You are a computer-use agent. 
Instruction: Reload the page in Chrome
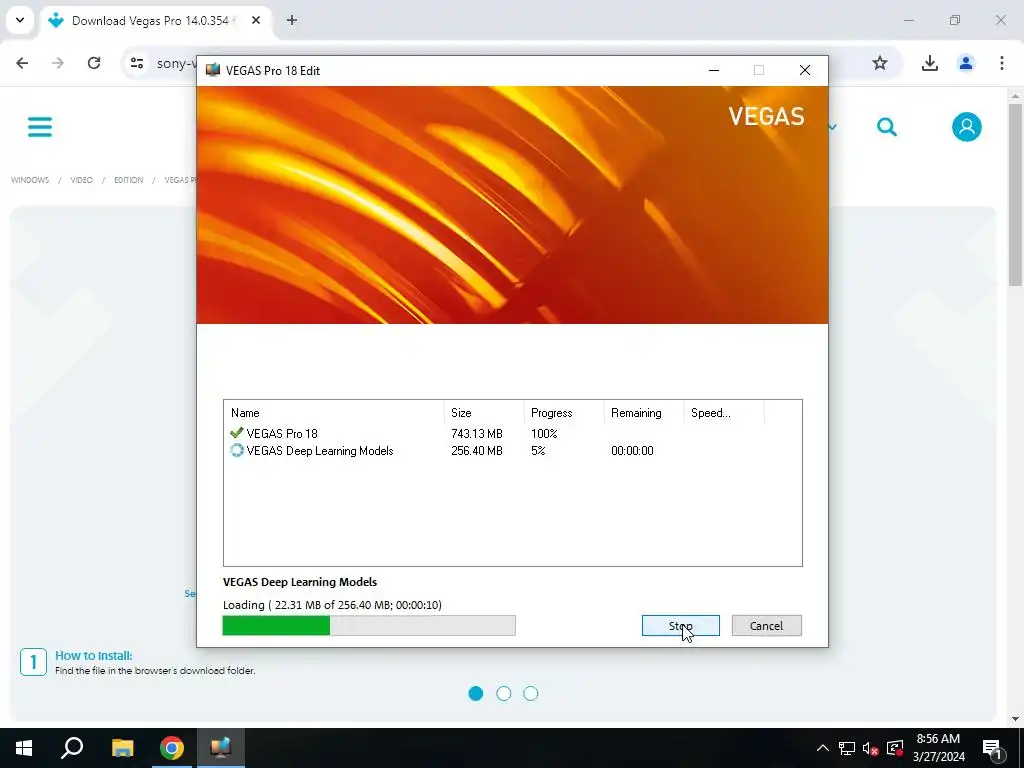point(94,63)
